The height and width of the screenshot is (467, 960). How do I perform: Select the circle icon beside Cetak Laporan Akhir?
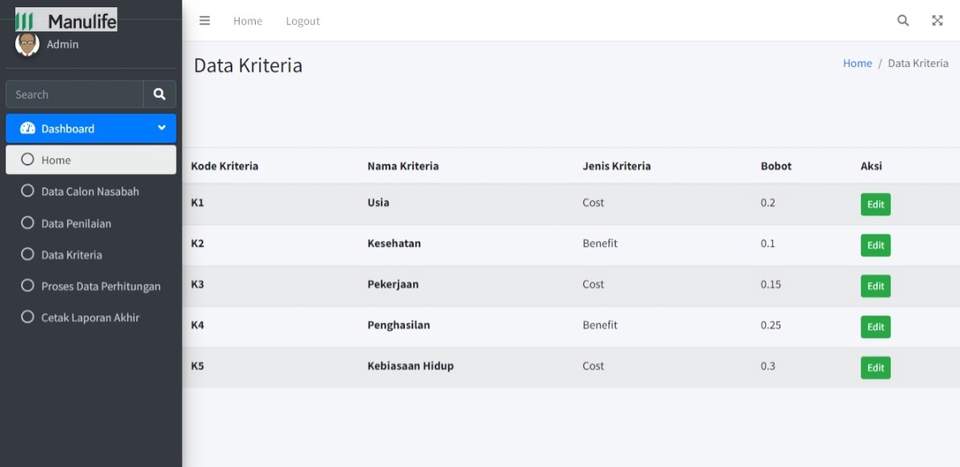28,317
